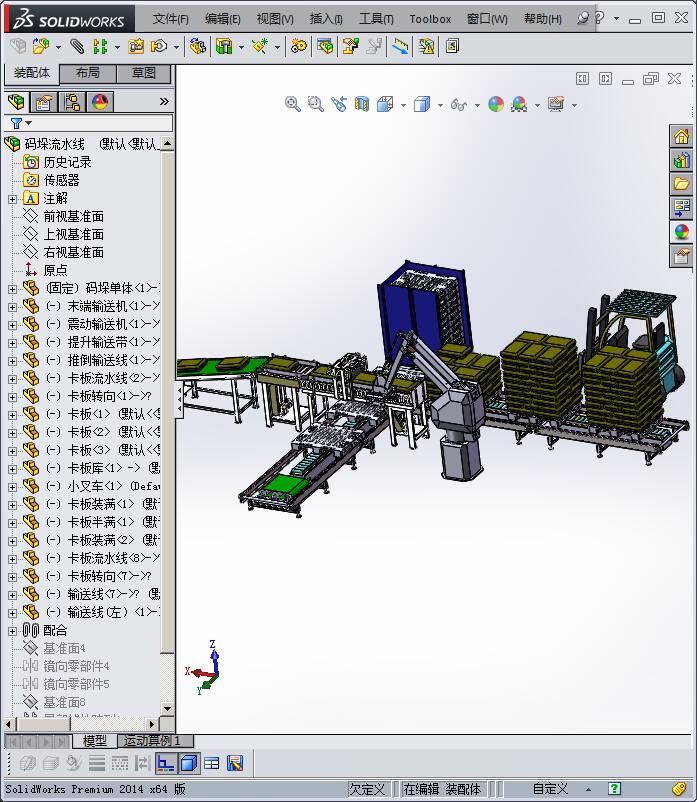Open dropdown arrow beside Assembly Features
697x802 pixels.
pos(241,47)
